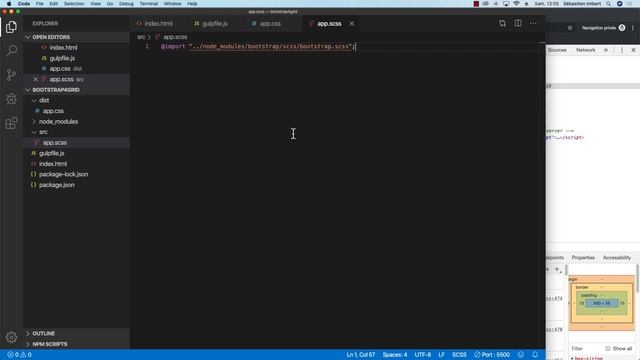The image size is (640, 360).
Task: Place cursor on the @import code line
Action: (258, 47)
